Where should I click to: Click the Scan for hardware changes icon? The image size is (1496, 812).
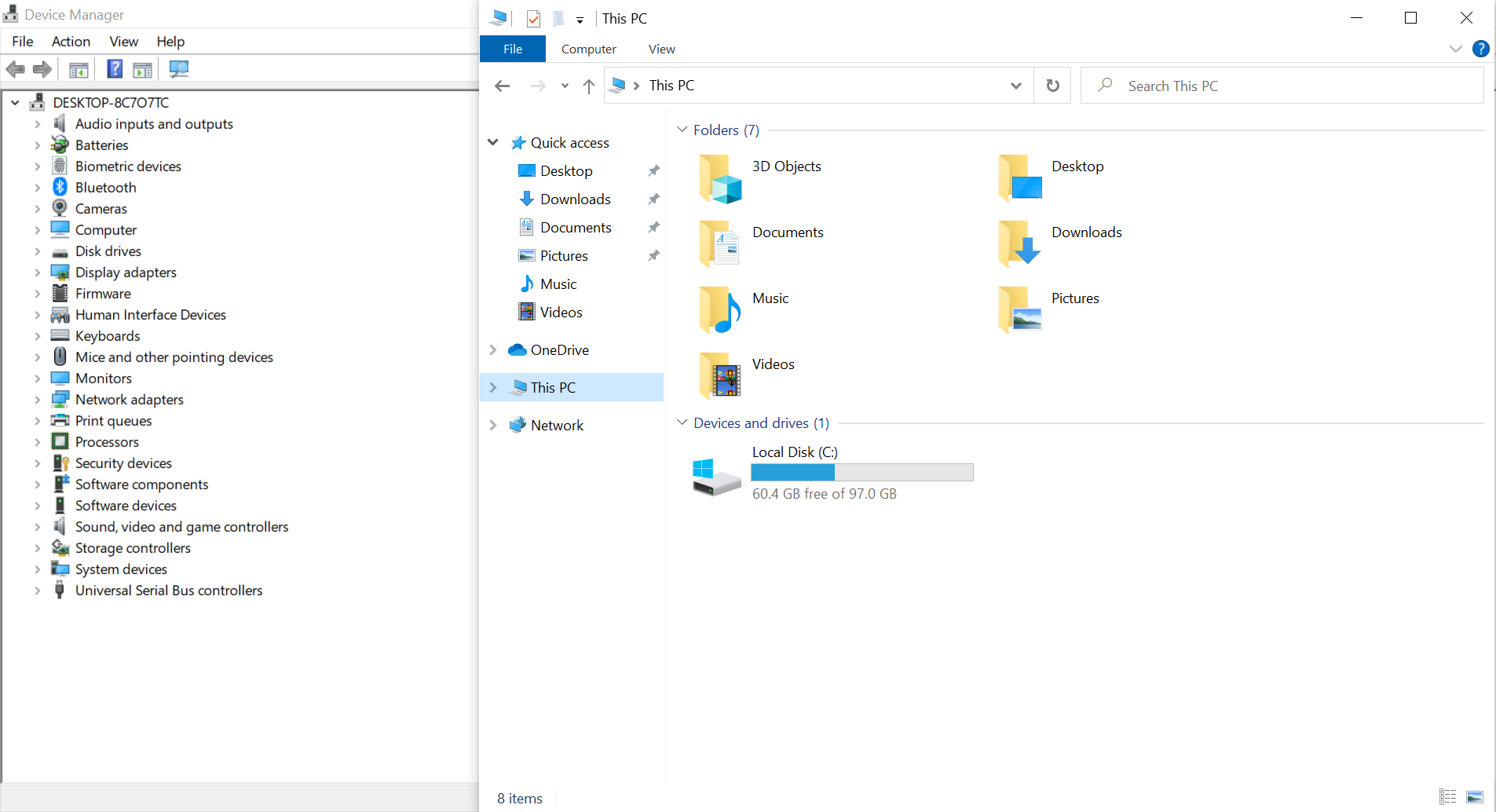pyautogui.click(x=179, y=69)
